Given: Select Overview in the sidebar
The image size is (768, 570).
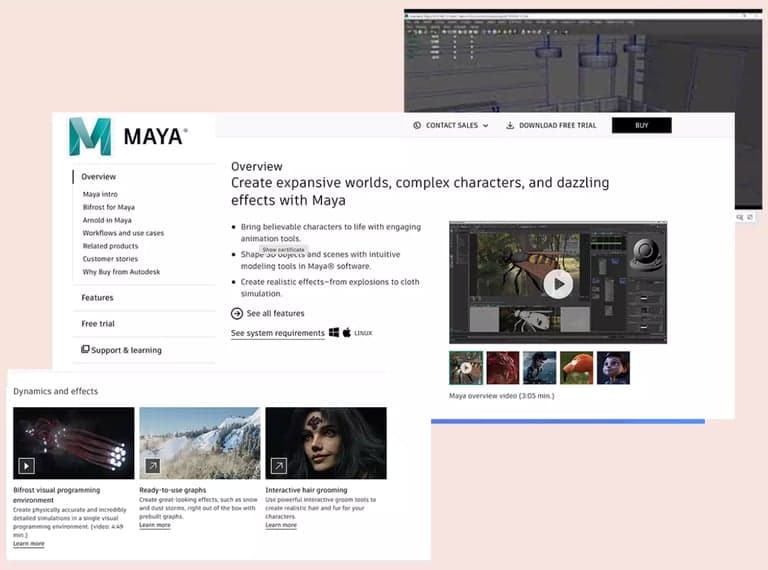Looking at the screenshot, I should coord(98,177).
